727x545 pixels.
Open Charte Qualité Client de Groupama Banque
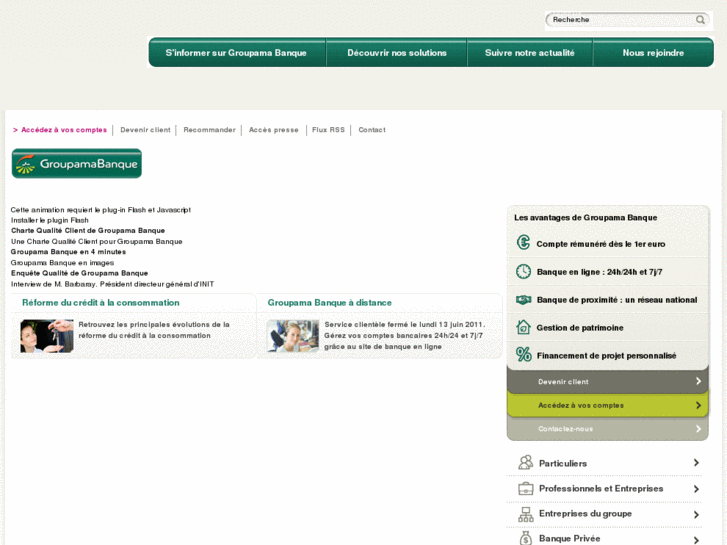point(88,231)
